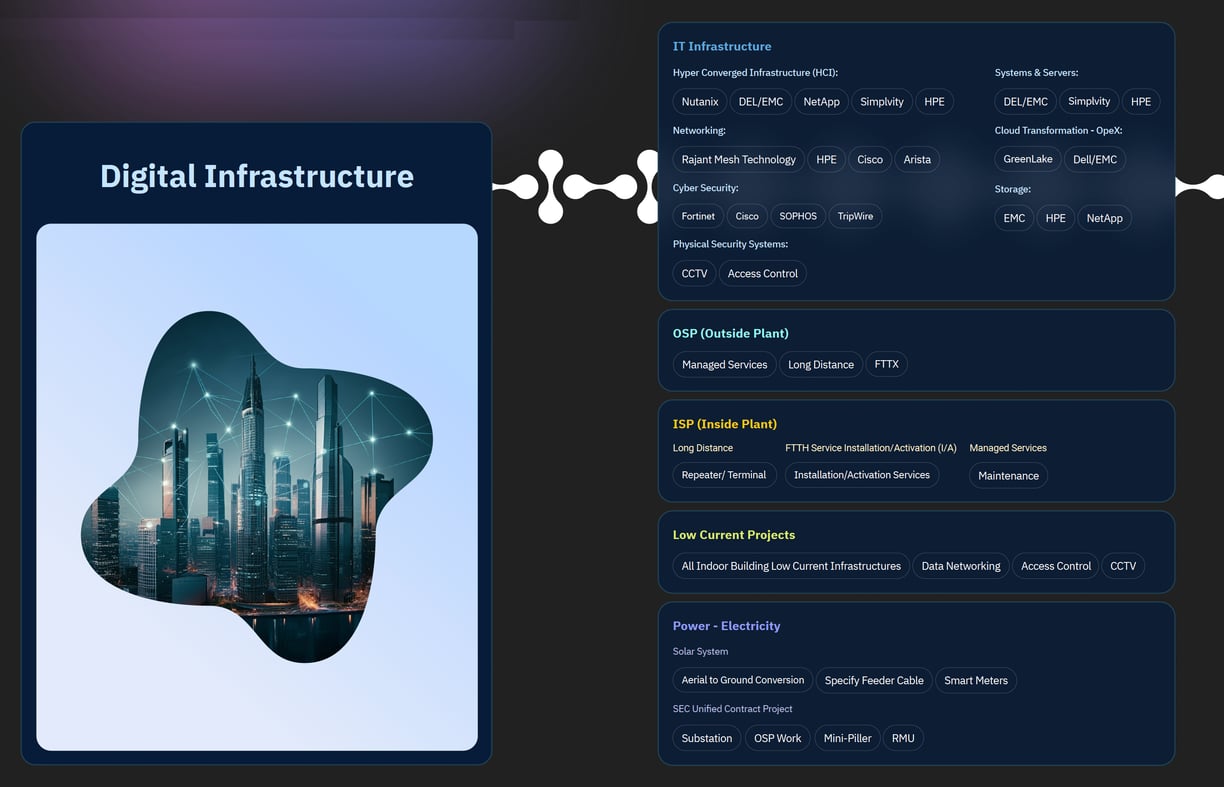Click the city skyline image
The width and height of the screenshot is (1224, 787).
click(257, 487)
